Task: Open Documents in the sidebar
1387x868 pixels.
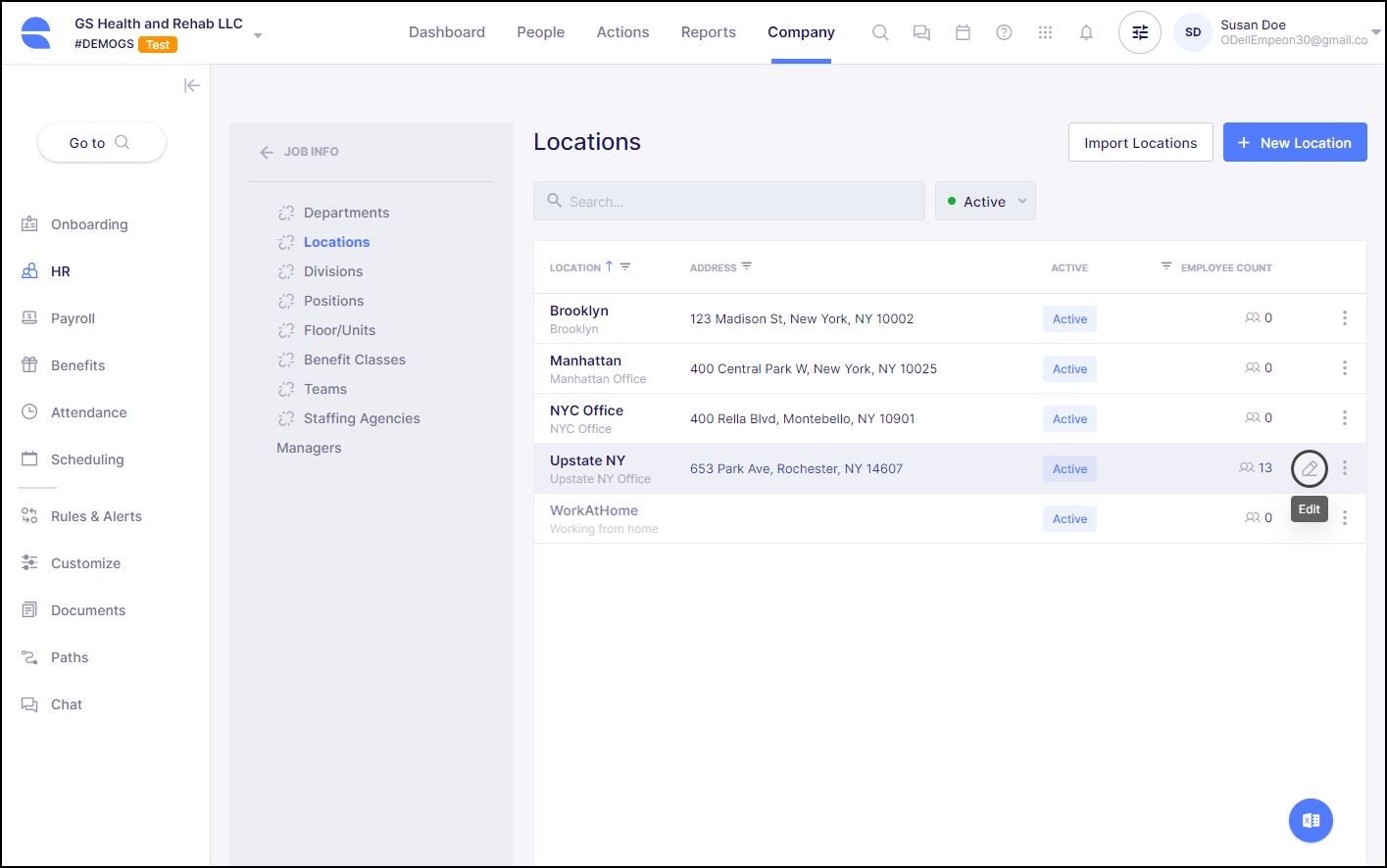Action: (74, 610)
